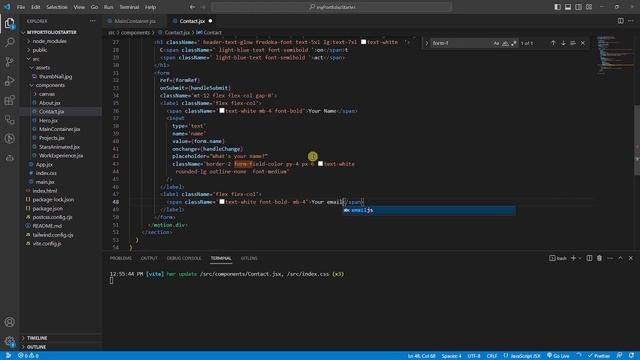This screenshot has height=360, width=640.
Task: Click Explorer more actions ellipsis
Action: 93,21
